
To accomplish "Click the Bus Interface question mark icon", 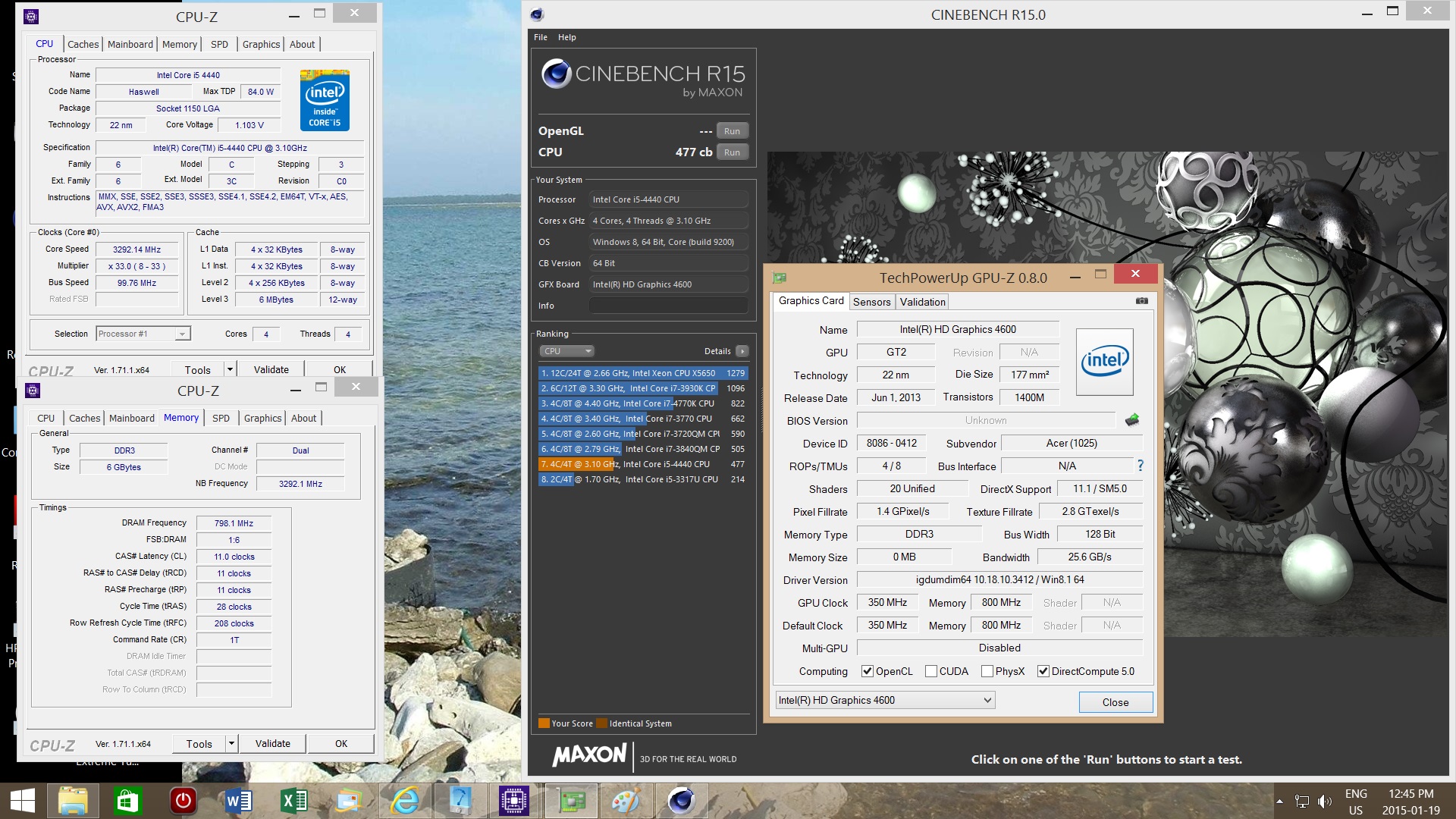I will click(x=1140, y=466).
